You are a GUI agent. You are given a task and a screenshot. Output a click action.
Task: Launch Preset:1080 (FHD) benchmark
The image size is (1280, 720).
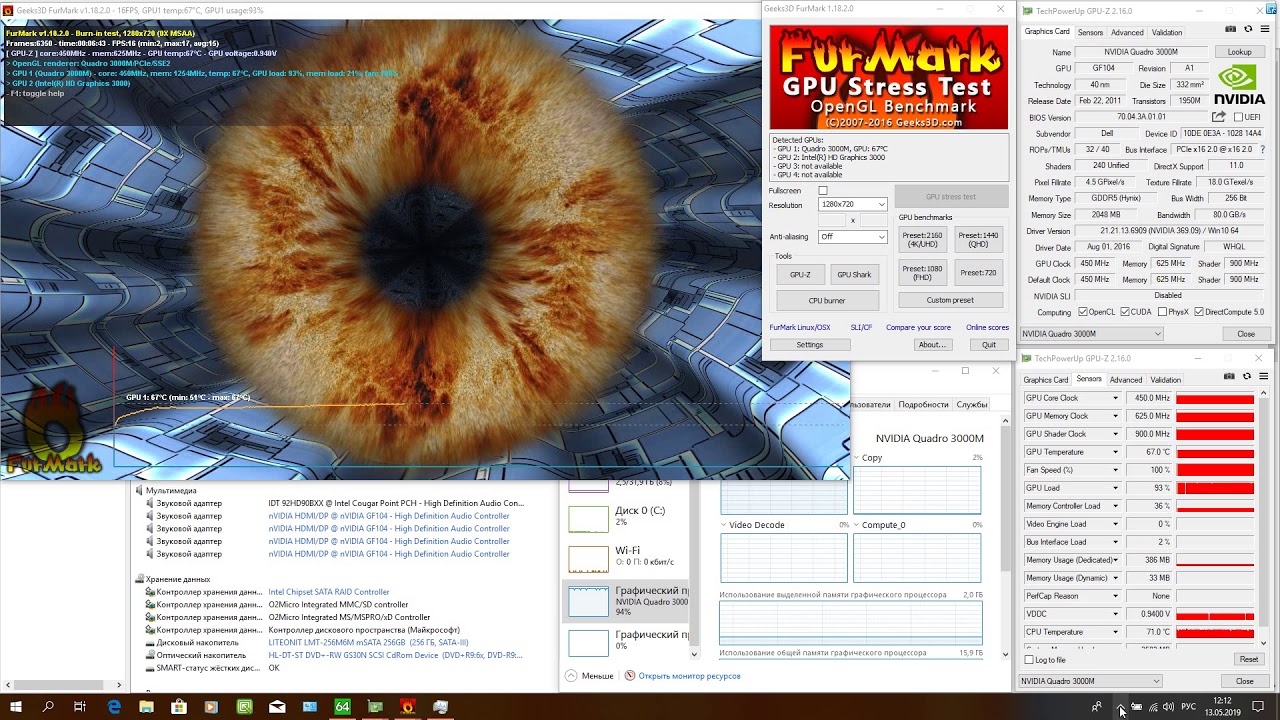point(922,272)
